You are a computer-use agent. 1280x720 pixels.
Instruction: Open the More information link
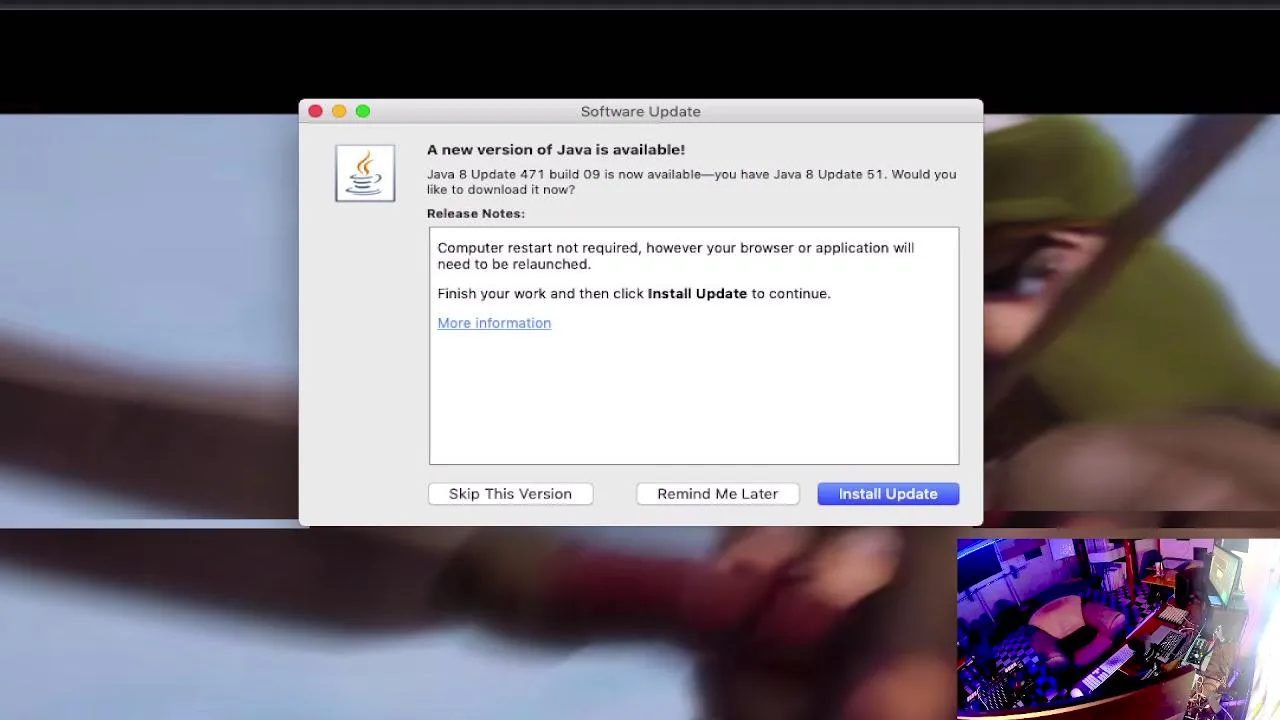point(494,323)
